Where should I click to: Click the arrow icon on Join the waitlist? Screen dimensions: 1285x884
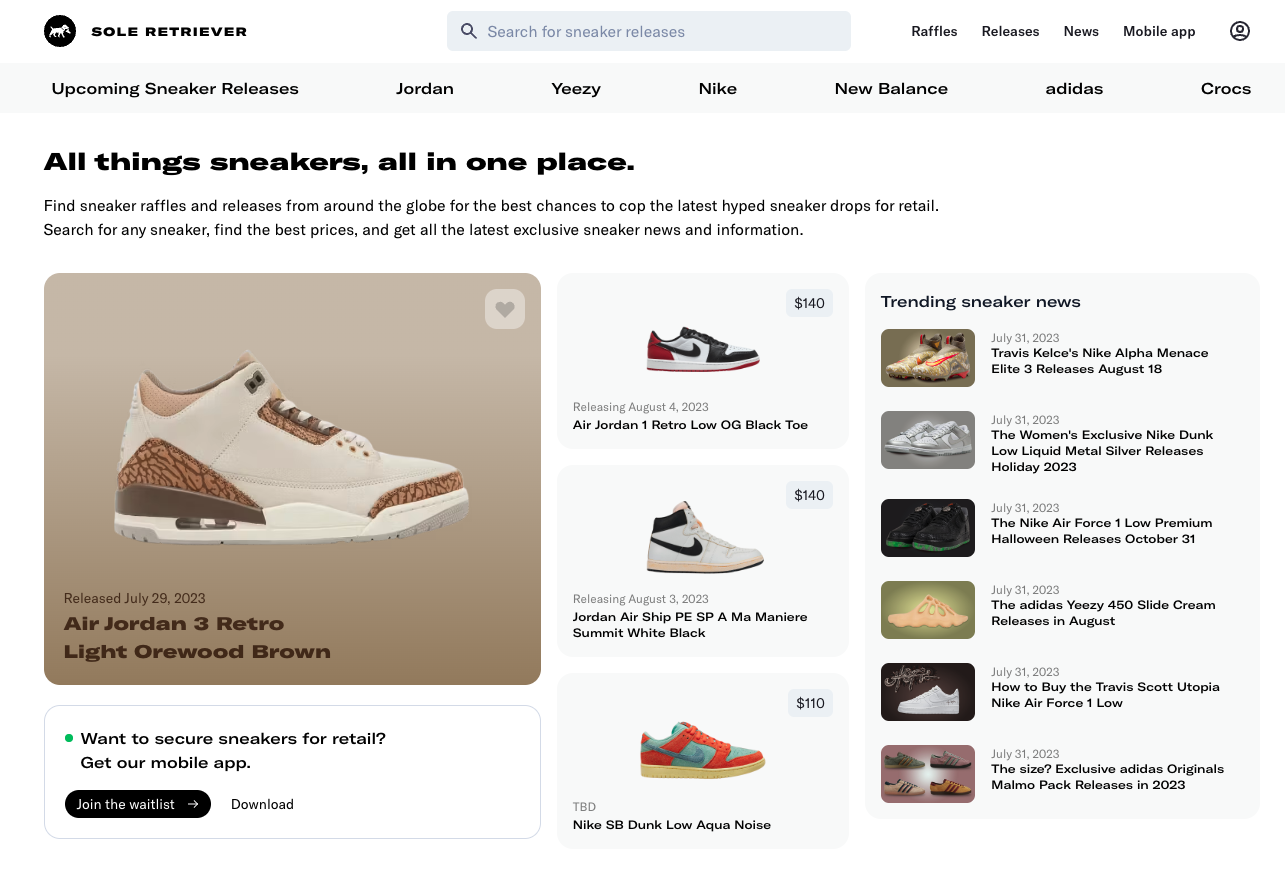193,804
